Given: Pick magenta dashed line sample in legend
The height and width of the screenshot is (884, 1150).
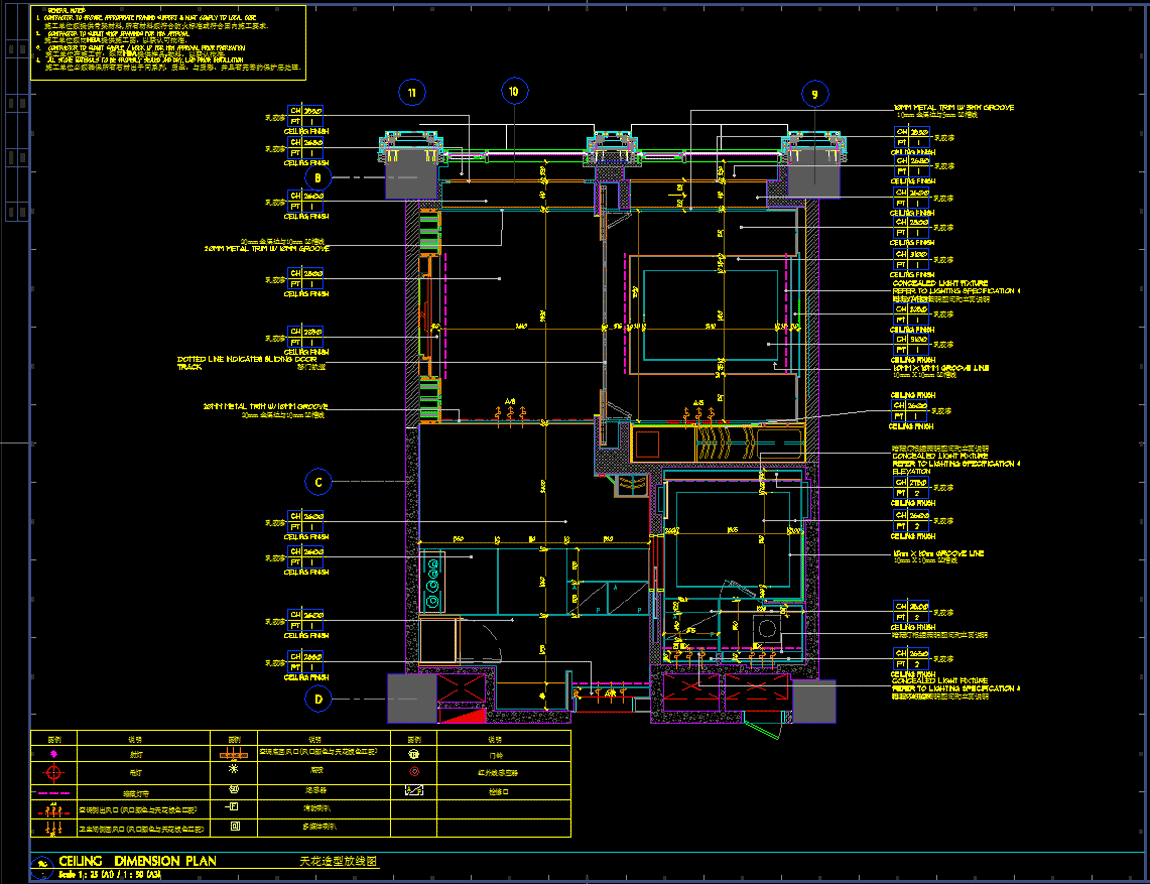Looking at the screenshot, I should (x=54, y=792).
